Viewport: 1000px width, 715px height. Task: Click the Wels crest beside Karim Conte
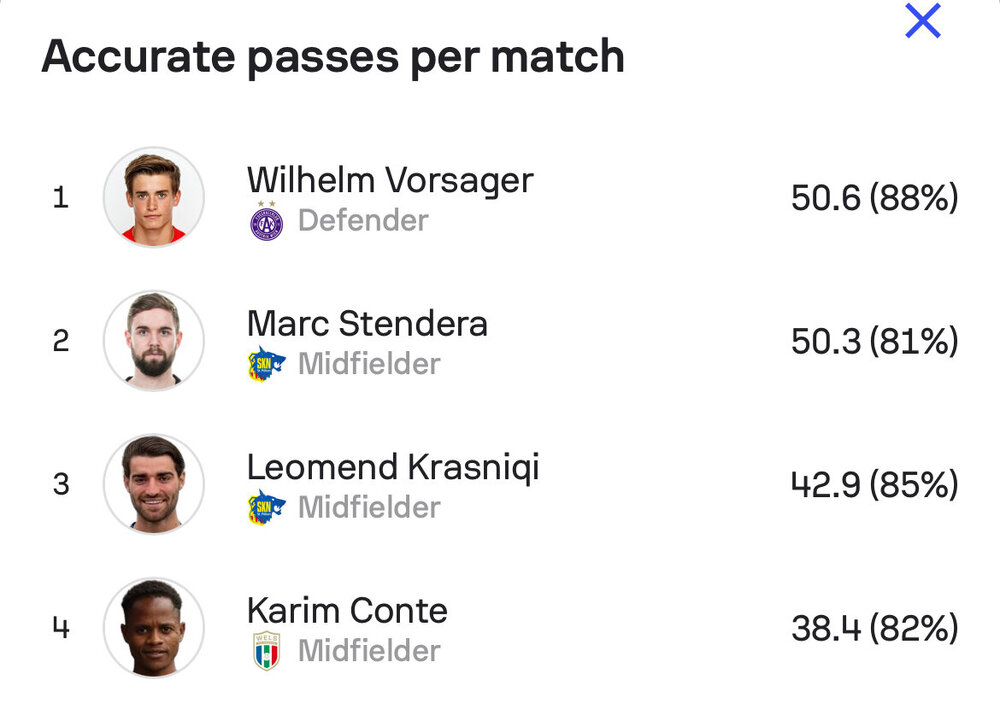click(267, 651)
